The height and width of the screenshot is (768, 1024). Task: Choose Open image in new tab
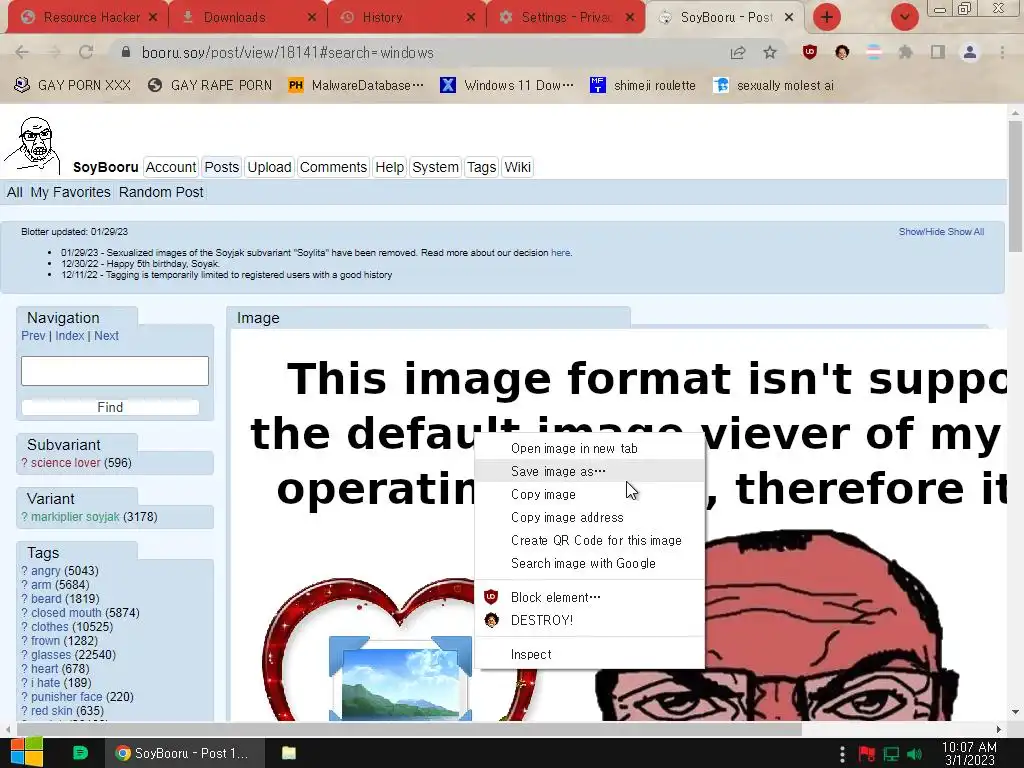point(590,449)
